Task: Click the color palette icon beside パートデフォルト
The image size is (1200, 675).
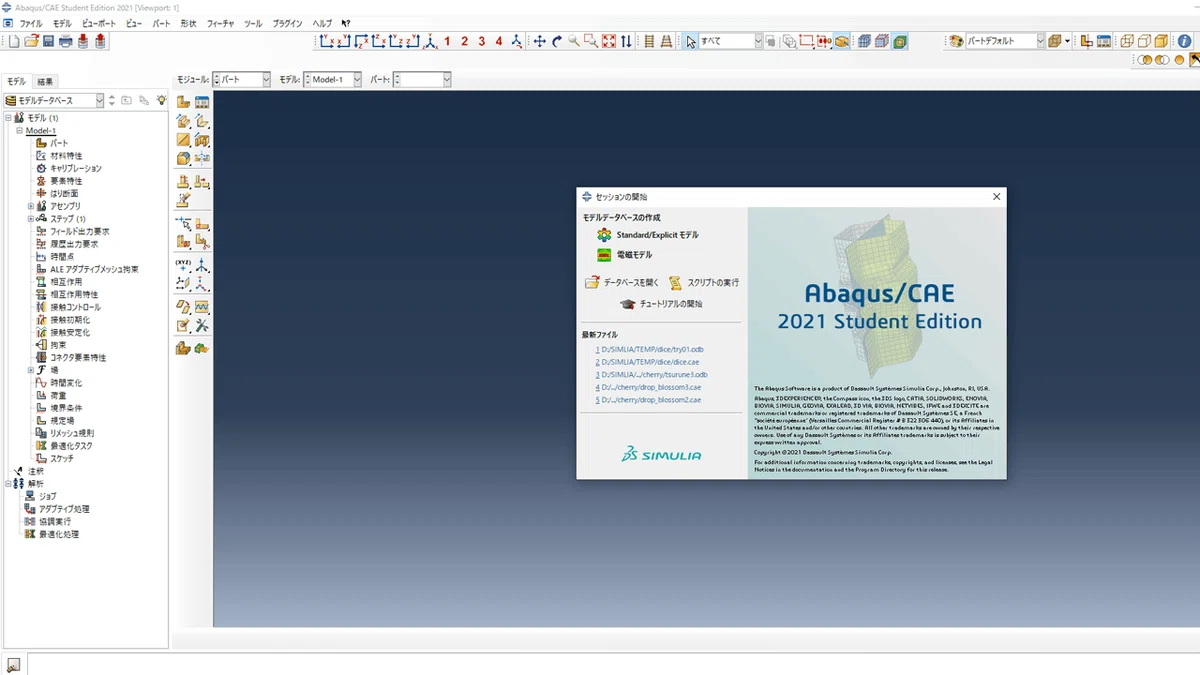Action: [x=956, y=41]
